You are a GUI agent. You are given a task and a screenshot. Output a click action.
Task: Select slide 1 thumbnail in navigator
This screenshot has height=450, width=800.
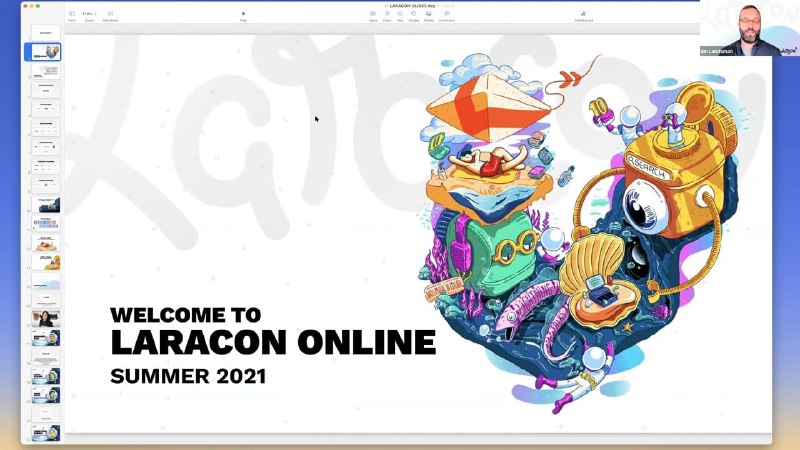click(46, 33)
